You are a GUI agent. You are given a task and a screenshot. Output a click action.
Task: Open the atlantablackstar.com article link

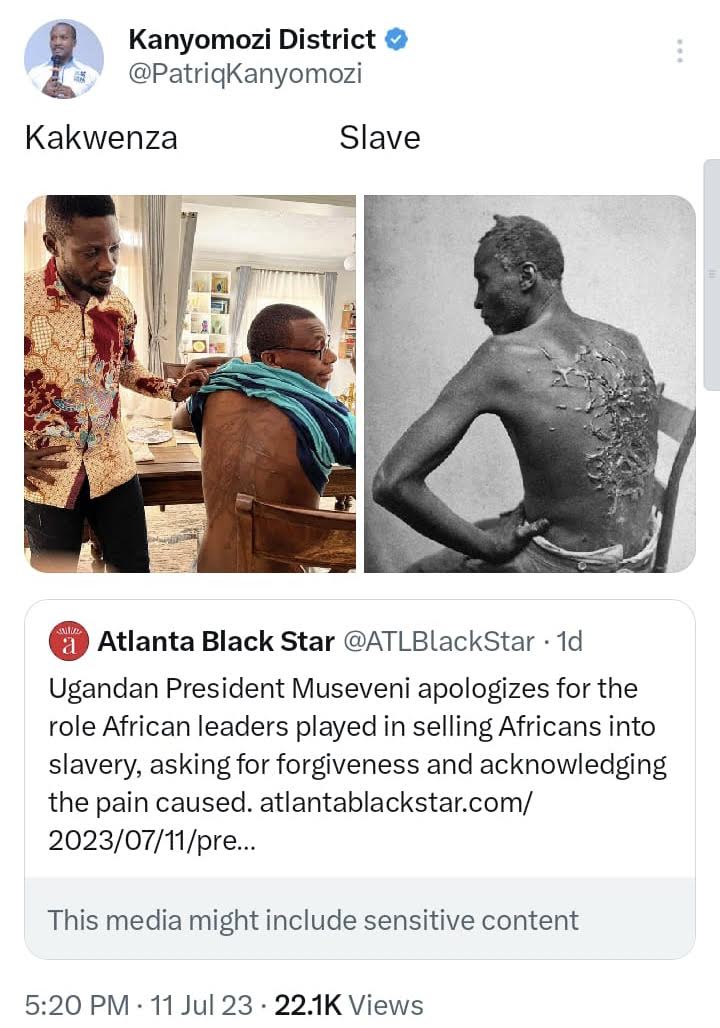point(290,821)
